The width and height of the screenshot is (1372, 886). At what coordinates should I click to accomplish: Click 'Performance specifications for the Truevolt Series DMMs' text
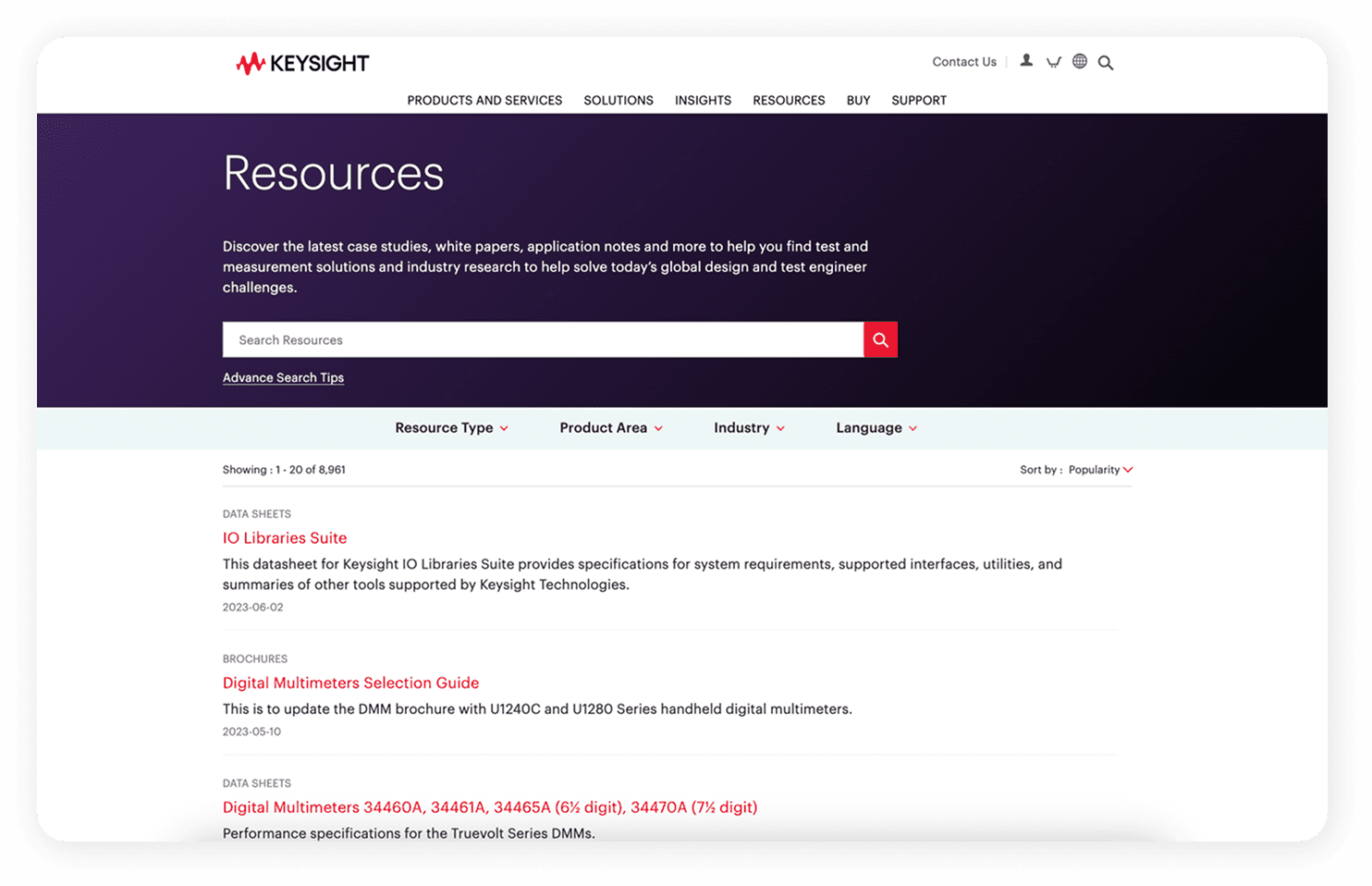[409, 833]
